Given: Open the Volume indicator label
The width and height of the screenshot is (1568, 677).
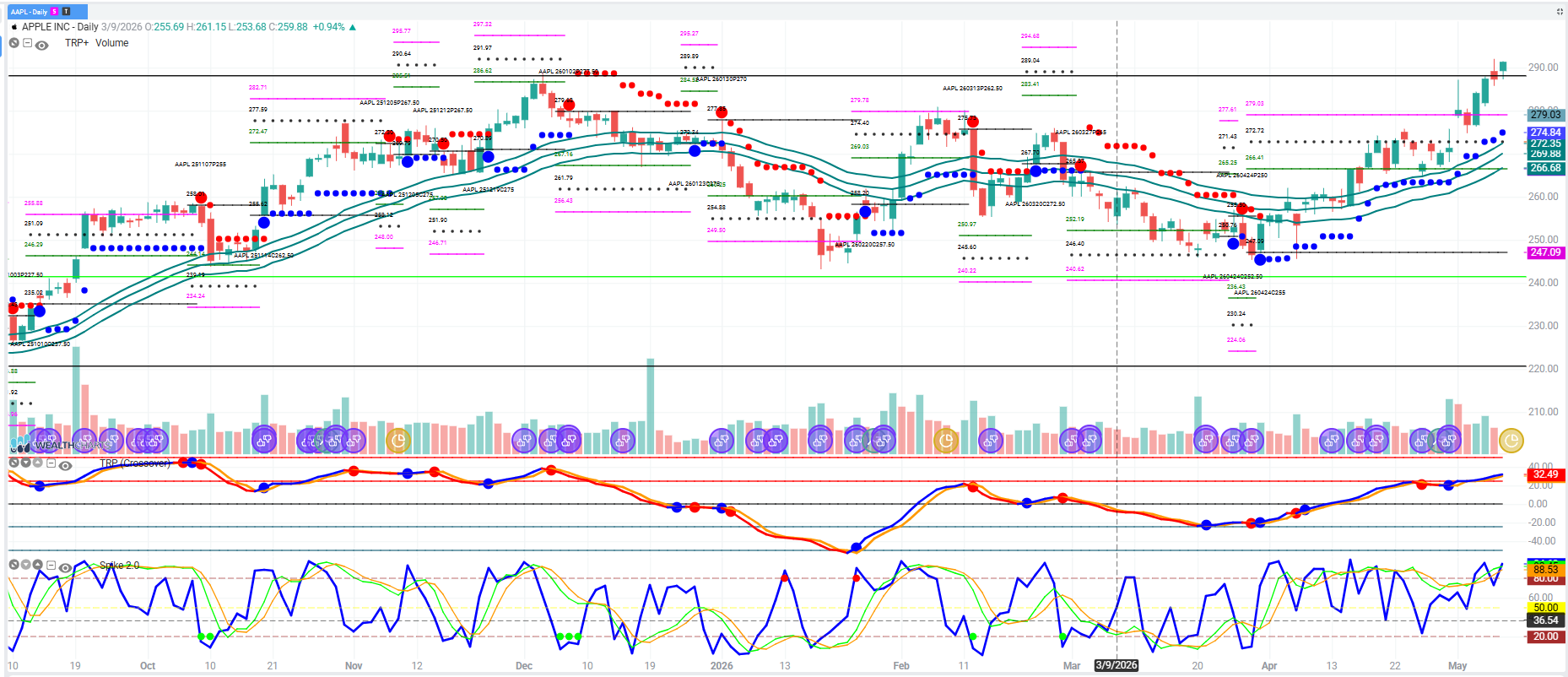Looking at the screenshot, I should tap(112, 43).
